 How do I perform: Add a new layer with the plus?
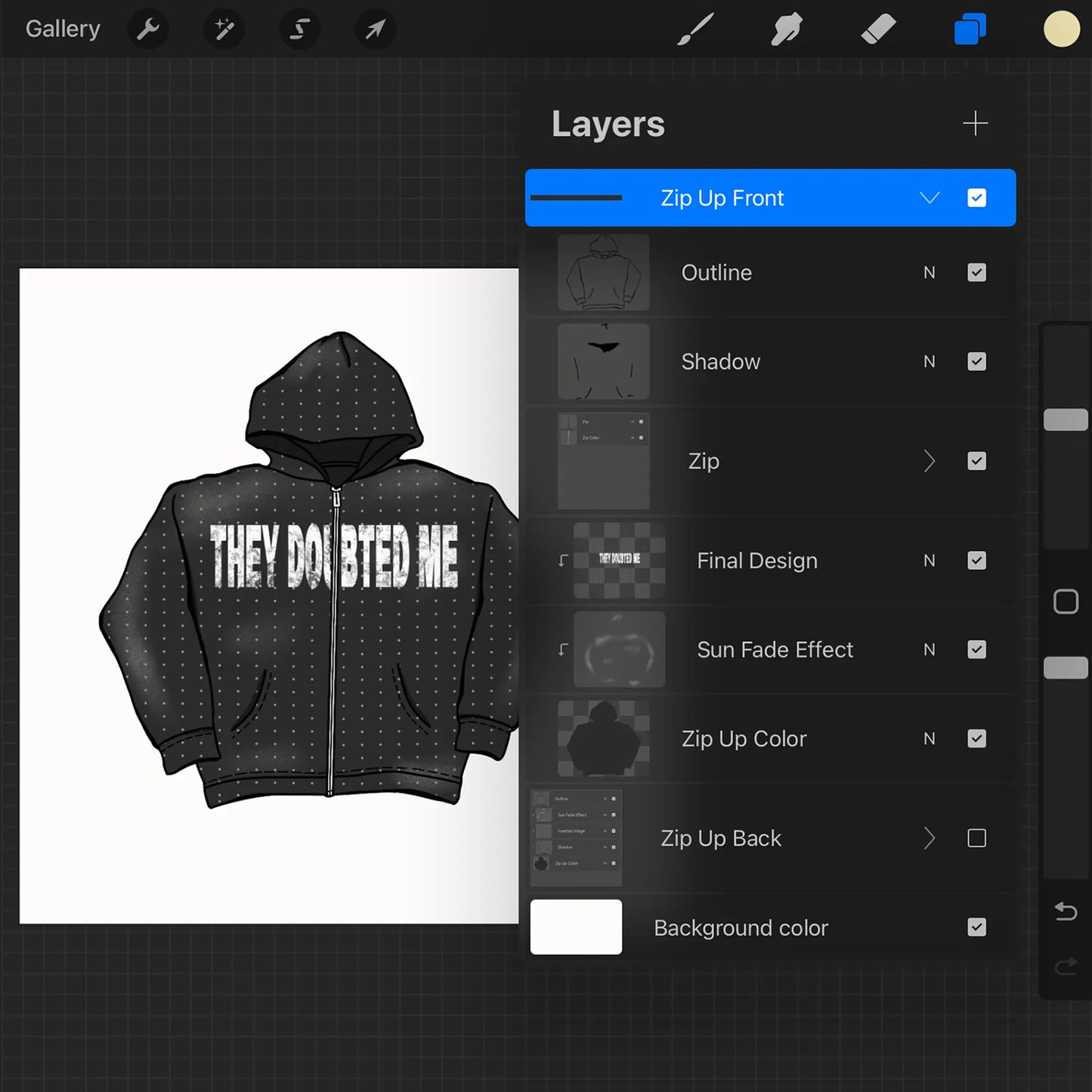click(x=975, y=123)
